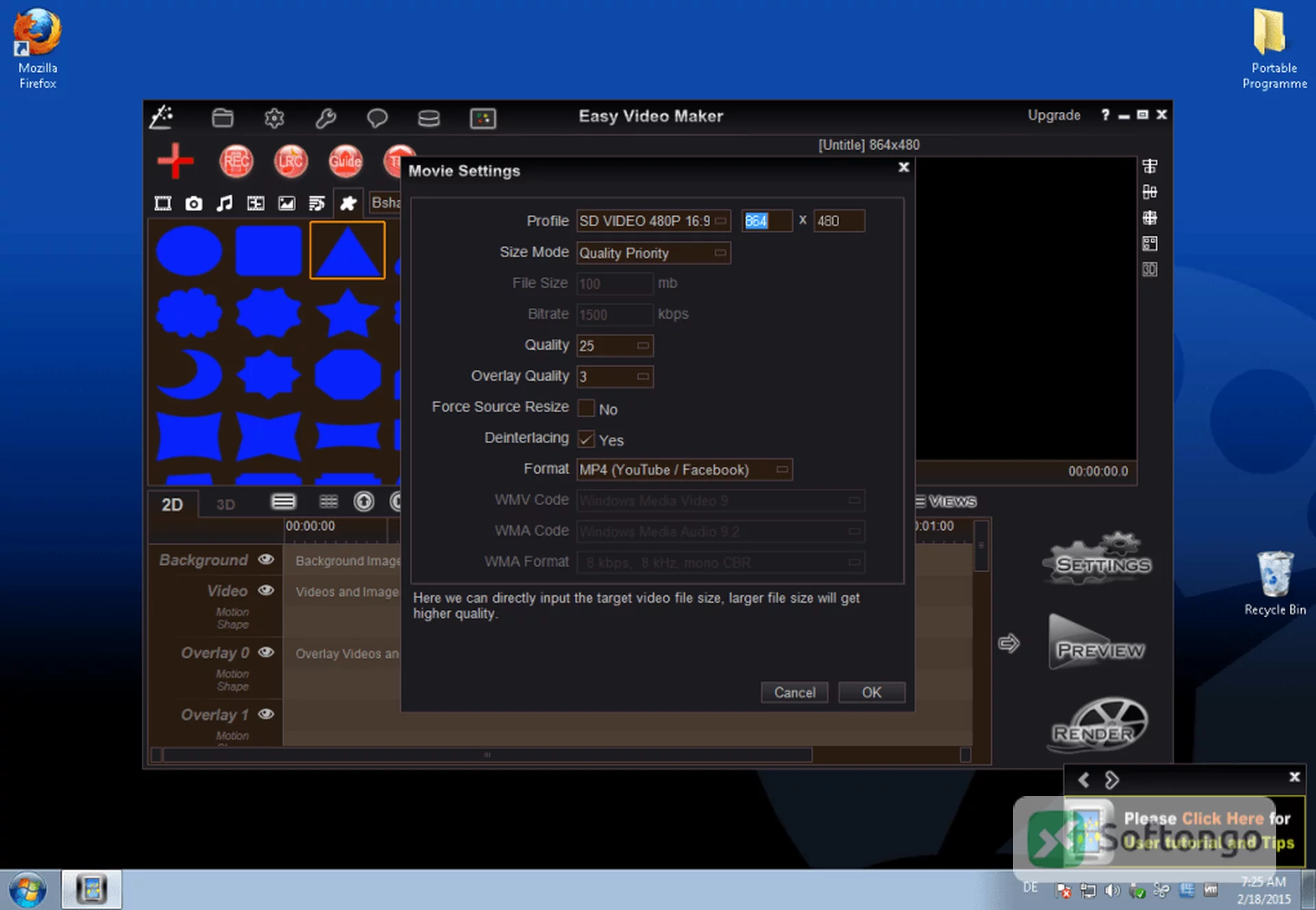Viewport: 1316px width, 910px height.
Task: Select the text lyrics resource tab icon
Action: tap(317, 203)
